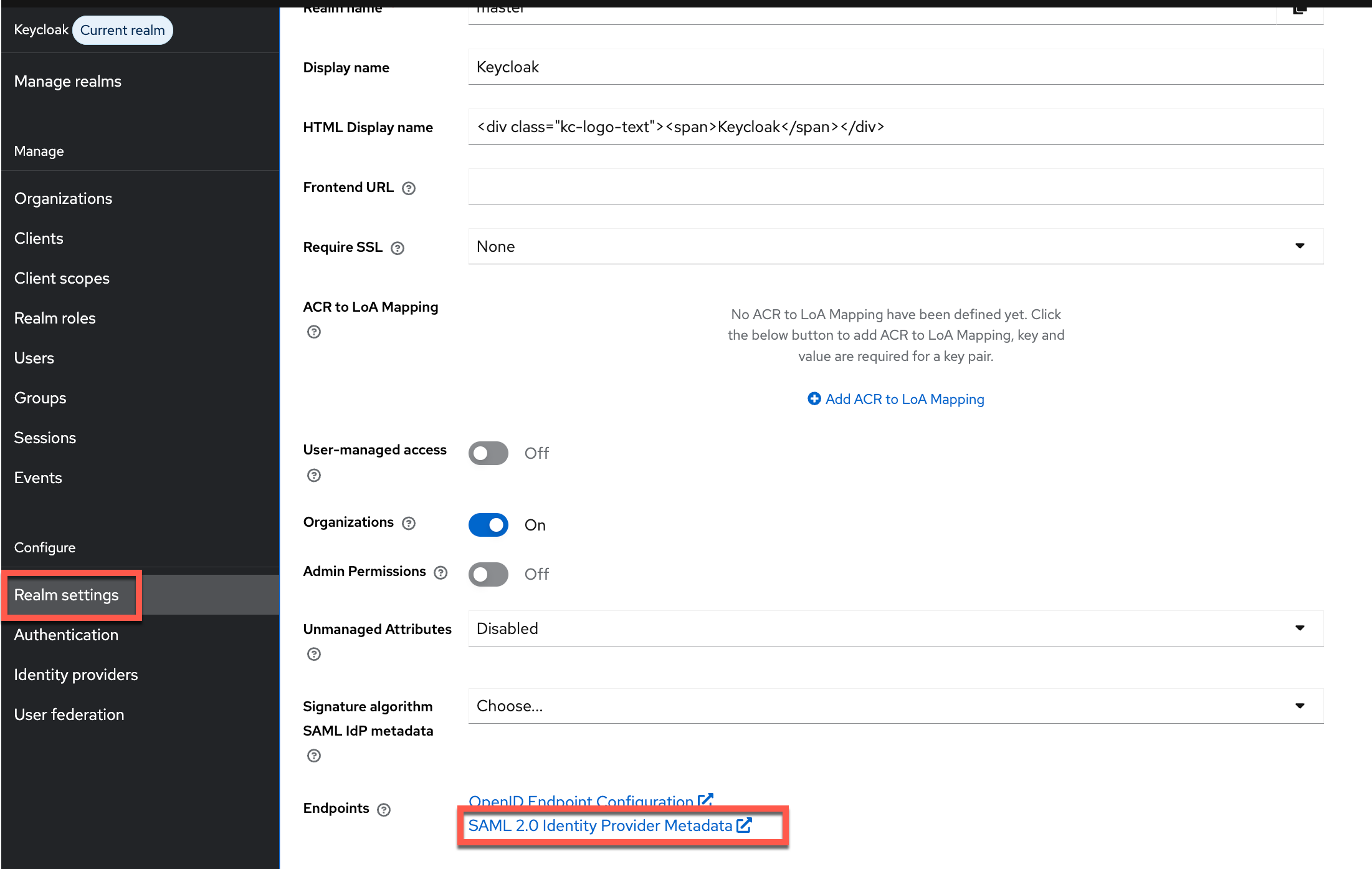Expand the Unmanaged Attributes dropdown

click(895, 628)
